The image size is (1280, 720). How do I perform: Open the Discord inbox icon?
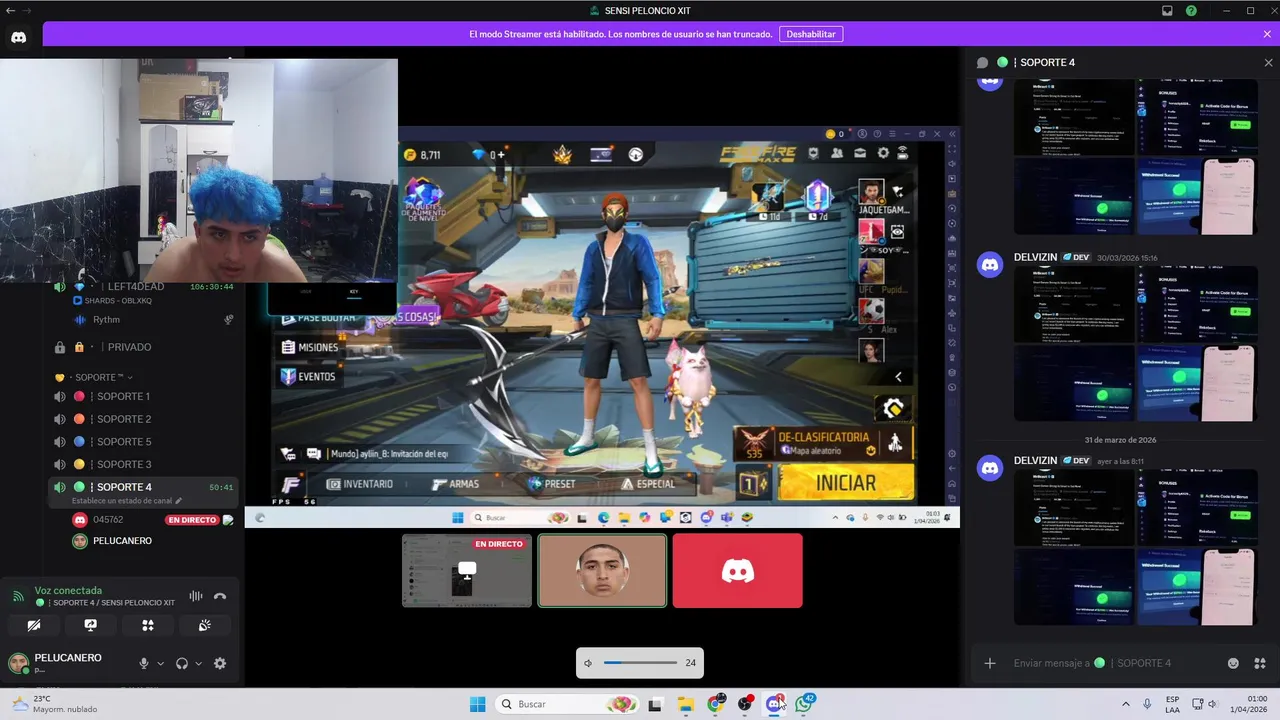1167,11
